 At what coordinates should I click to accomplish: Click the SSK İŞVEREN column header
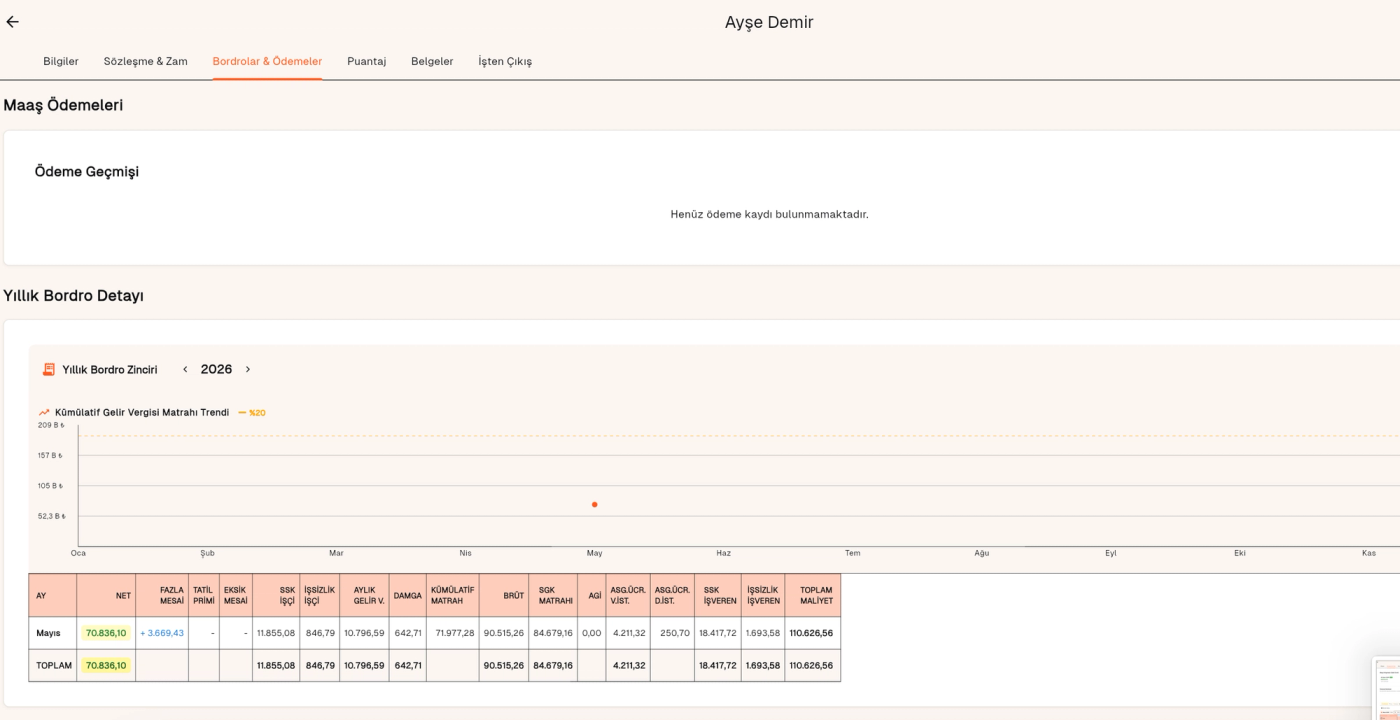(x=720, y=595)
